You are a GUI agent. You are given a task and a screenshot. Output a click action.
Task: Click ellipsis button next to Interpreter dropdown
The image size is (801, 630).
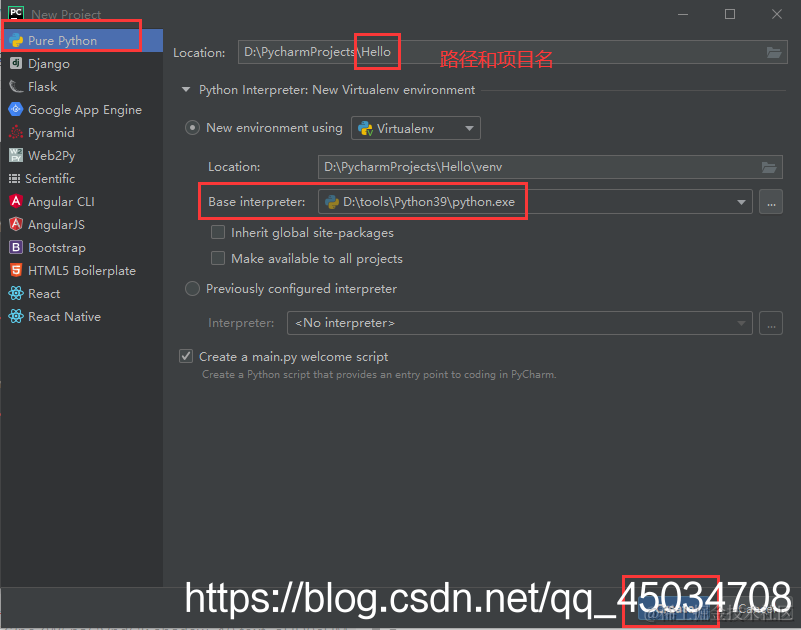point(771,323)
